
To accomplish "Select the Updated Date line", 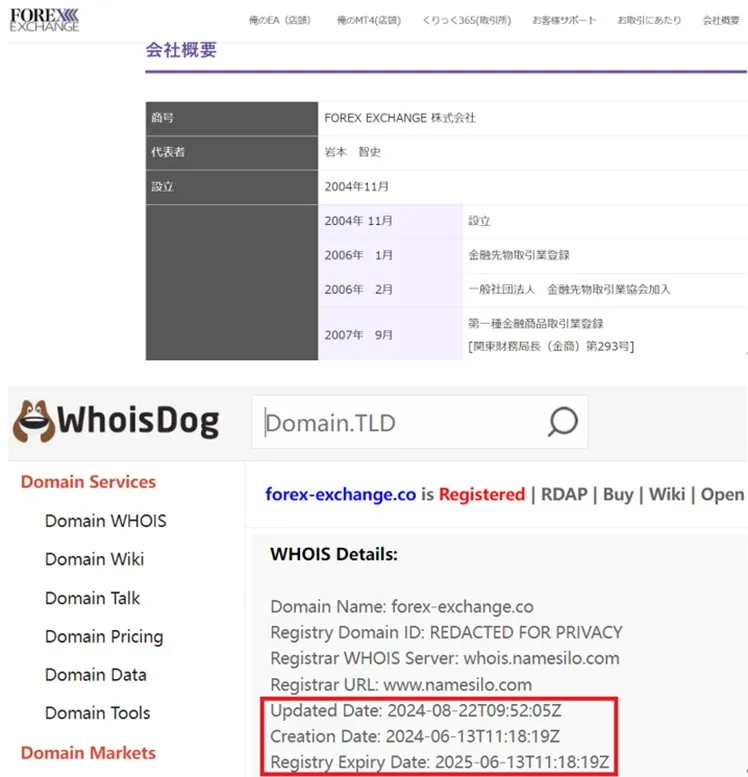I will pos(415,711).
